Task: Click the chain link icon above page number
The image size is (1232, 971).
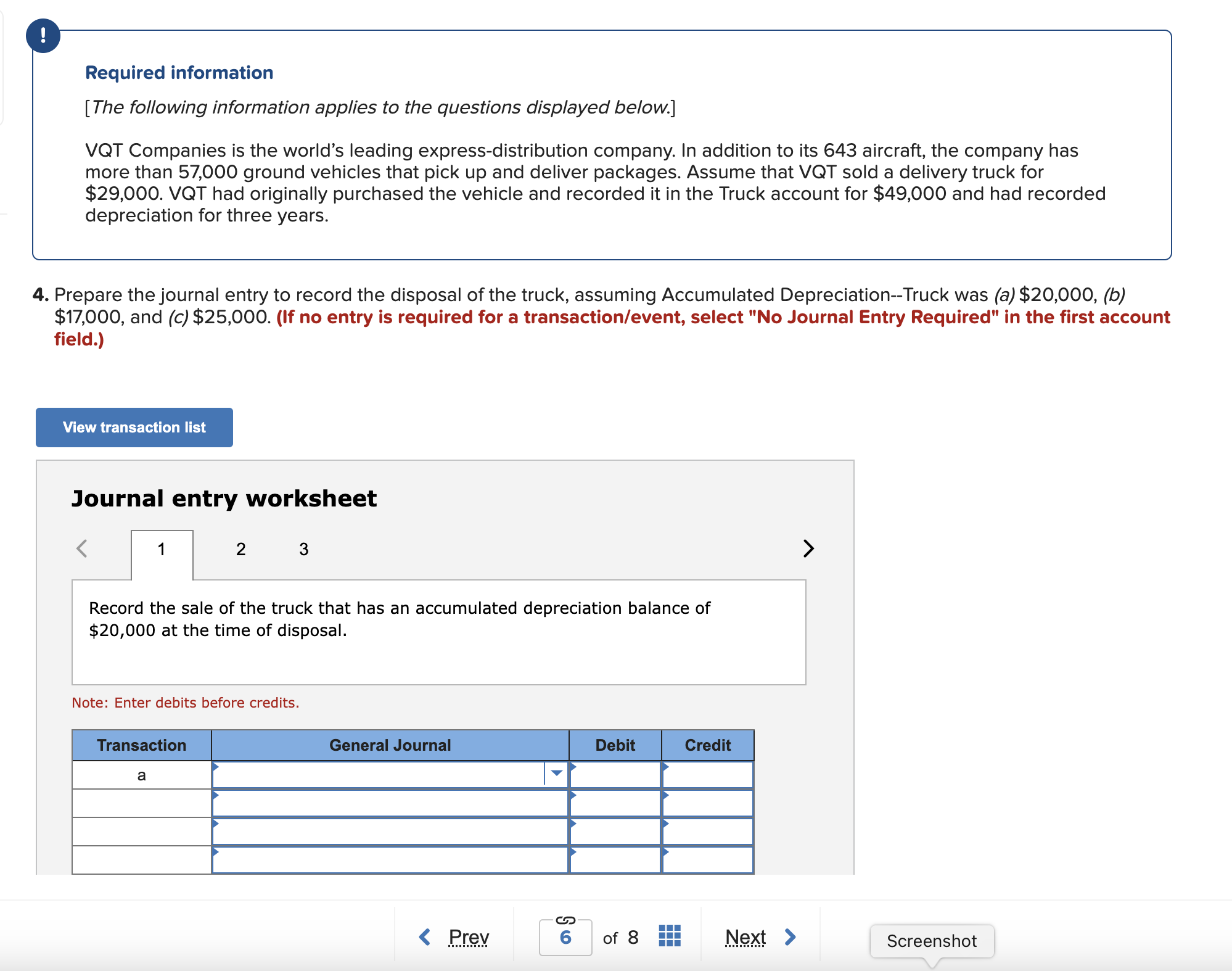Action: pos(565,921)
